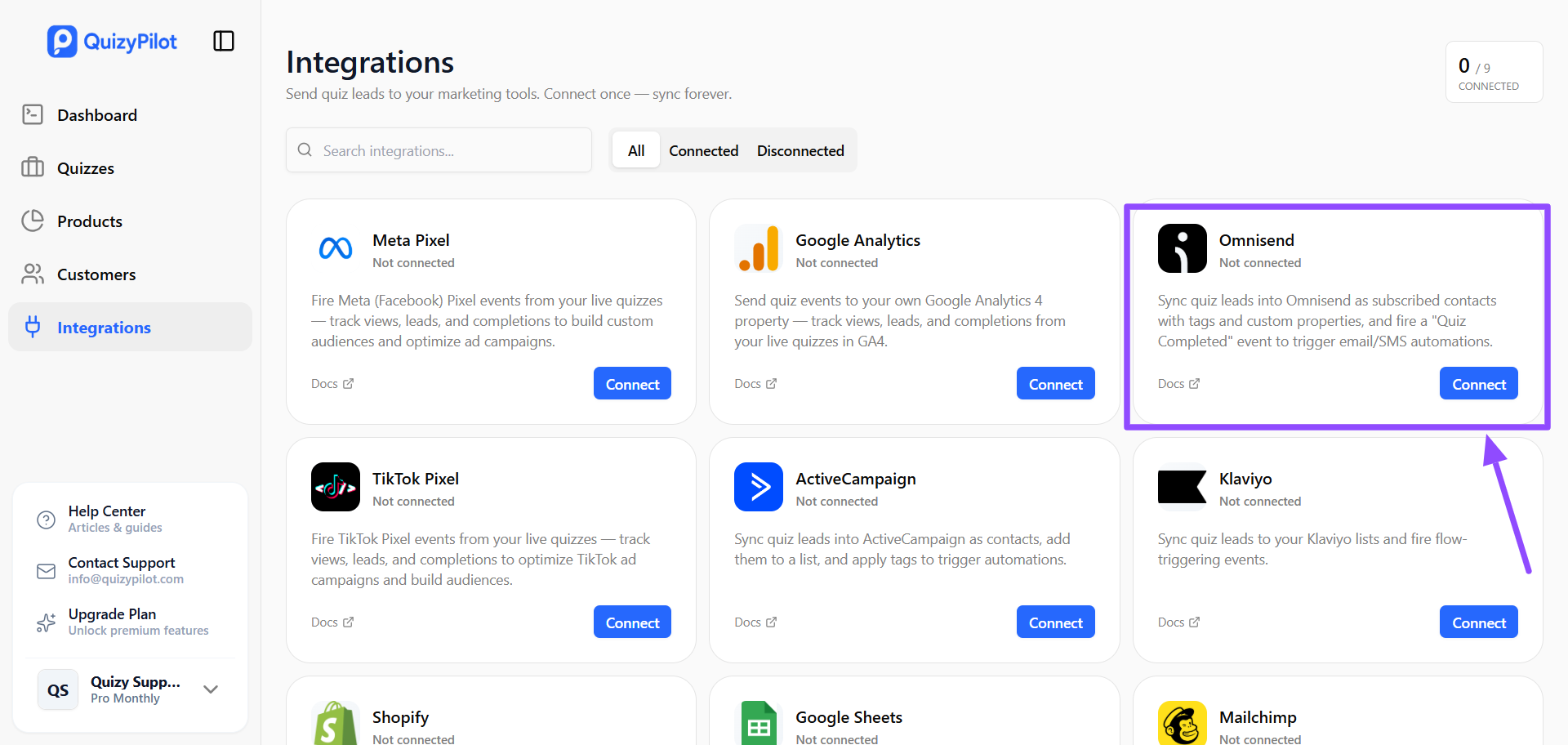Image resolution: width=1568 pixels, height=745 pixels.
Task: Expand the Quizy Support account menu chevron
Action: tap(211, 689)
